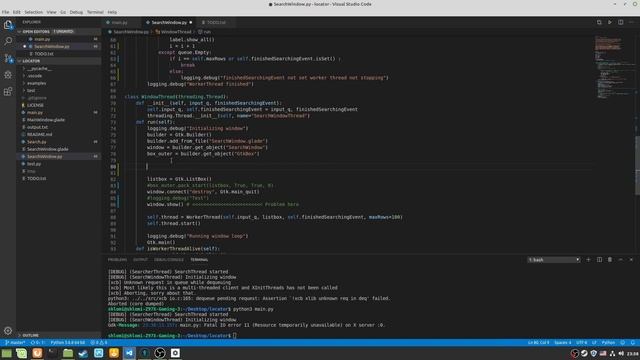This screenshot has height=360, width=640.
Task: Open the Go menu
Action: (63, 12)
